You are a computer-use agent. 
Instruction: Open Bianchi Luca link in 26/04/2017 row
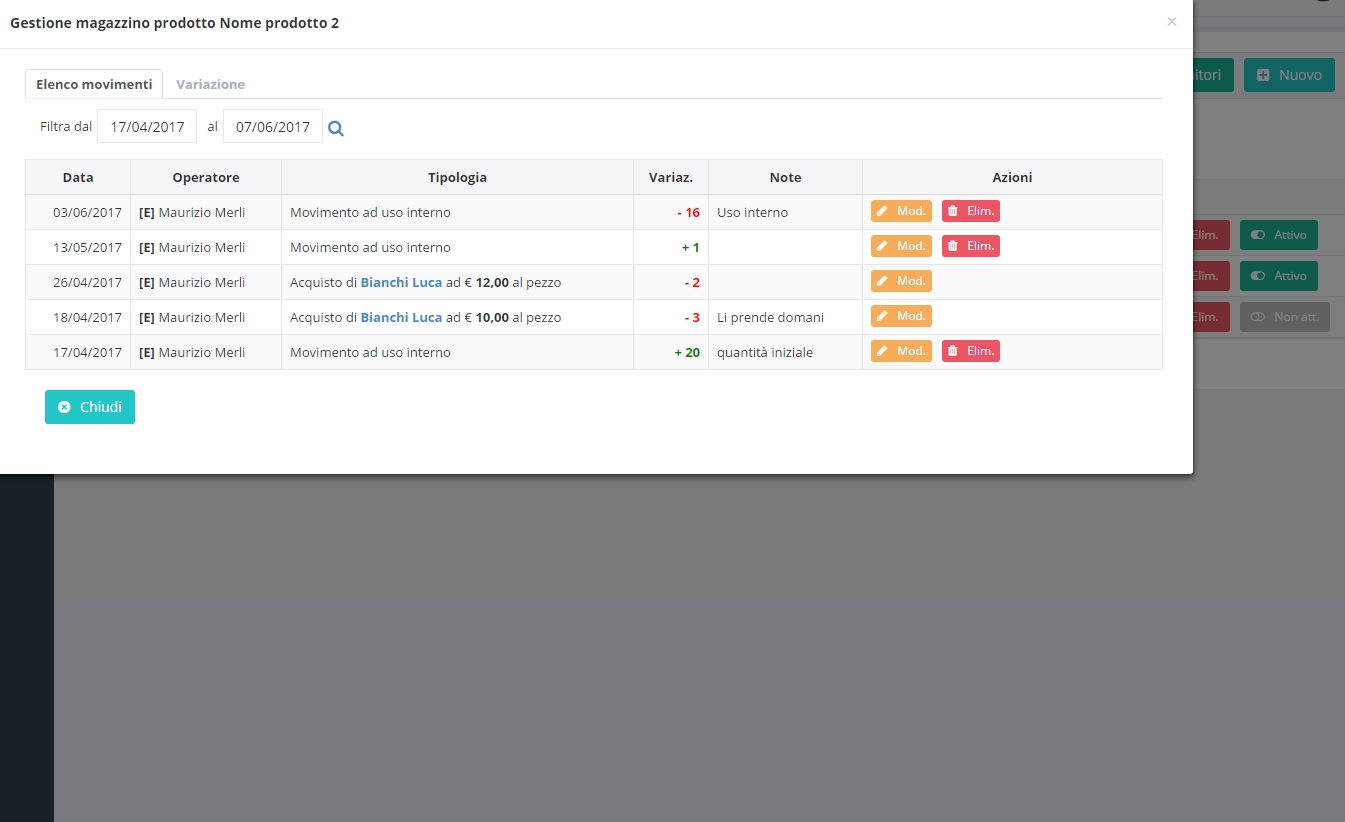click(401, 282)
